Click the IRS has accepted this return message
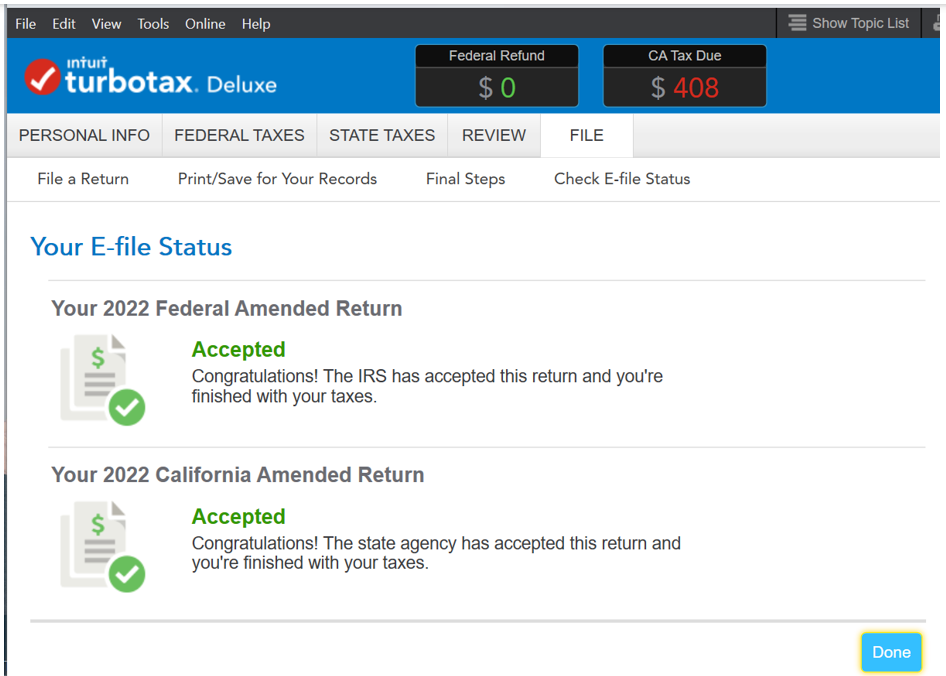Image resolution: width=946 pixels, height=676 pixels. click(427, 386)
